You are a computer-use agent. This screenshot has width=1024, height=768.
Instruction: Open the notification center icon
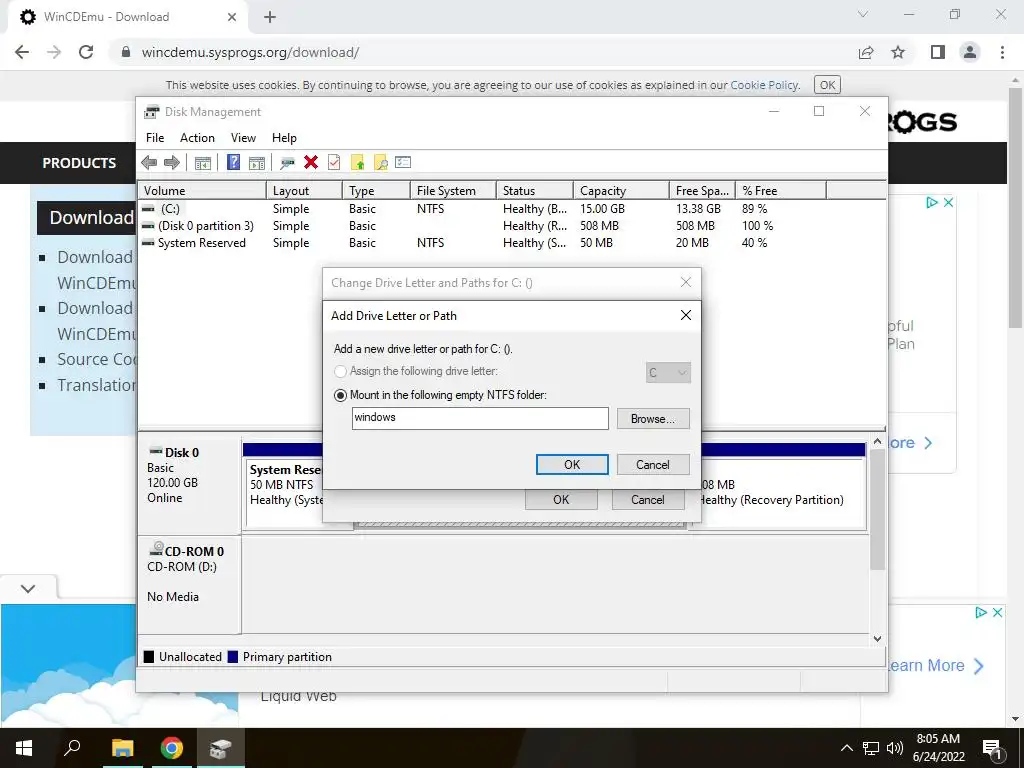pos(992,748)
